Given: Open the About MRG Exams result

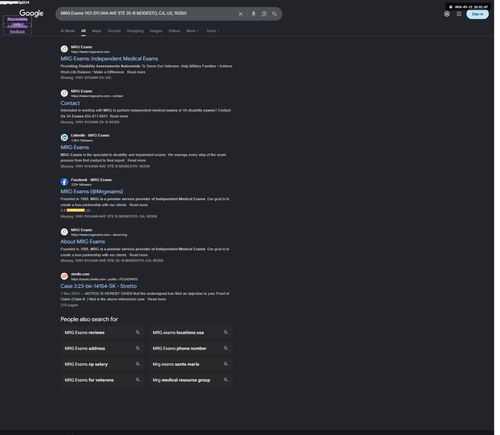Looking at the screenshot, I should 83,242.
